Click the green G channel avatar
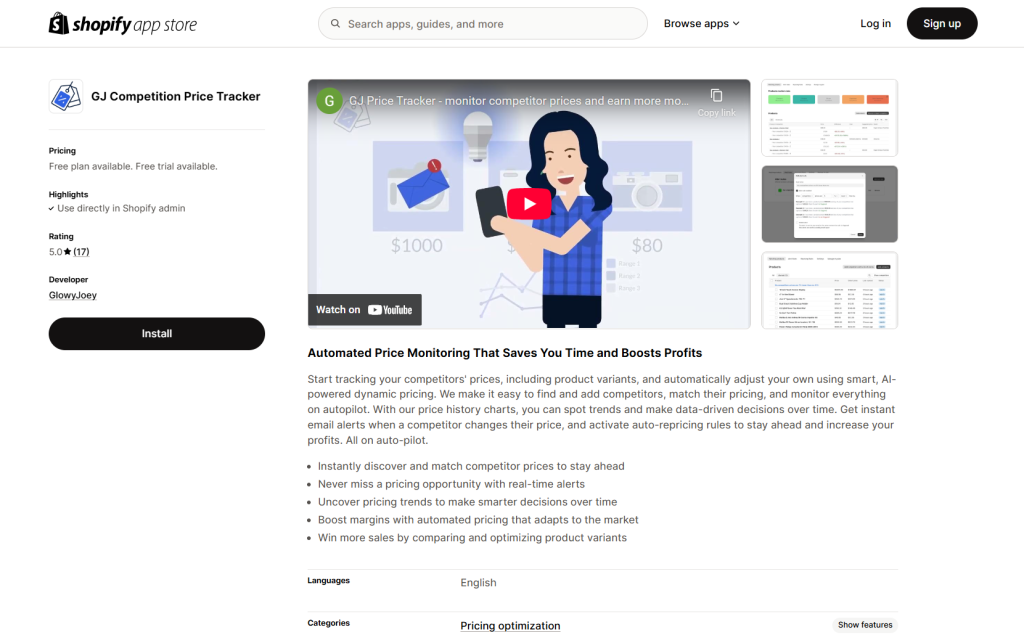The image size is (1024, 643). 329,101
